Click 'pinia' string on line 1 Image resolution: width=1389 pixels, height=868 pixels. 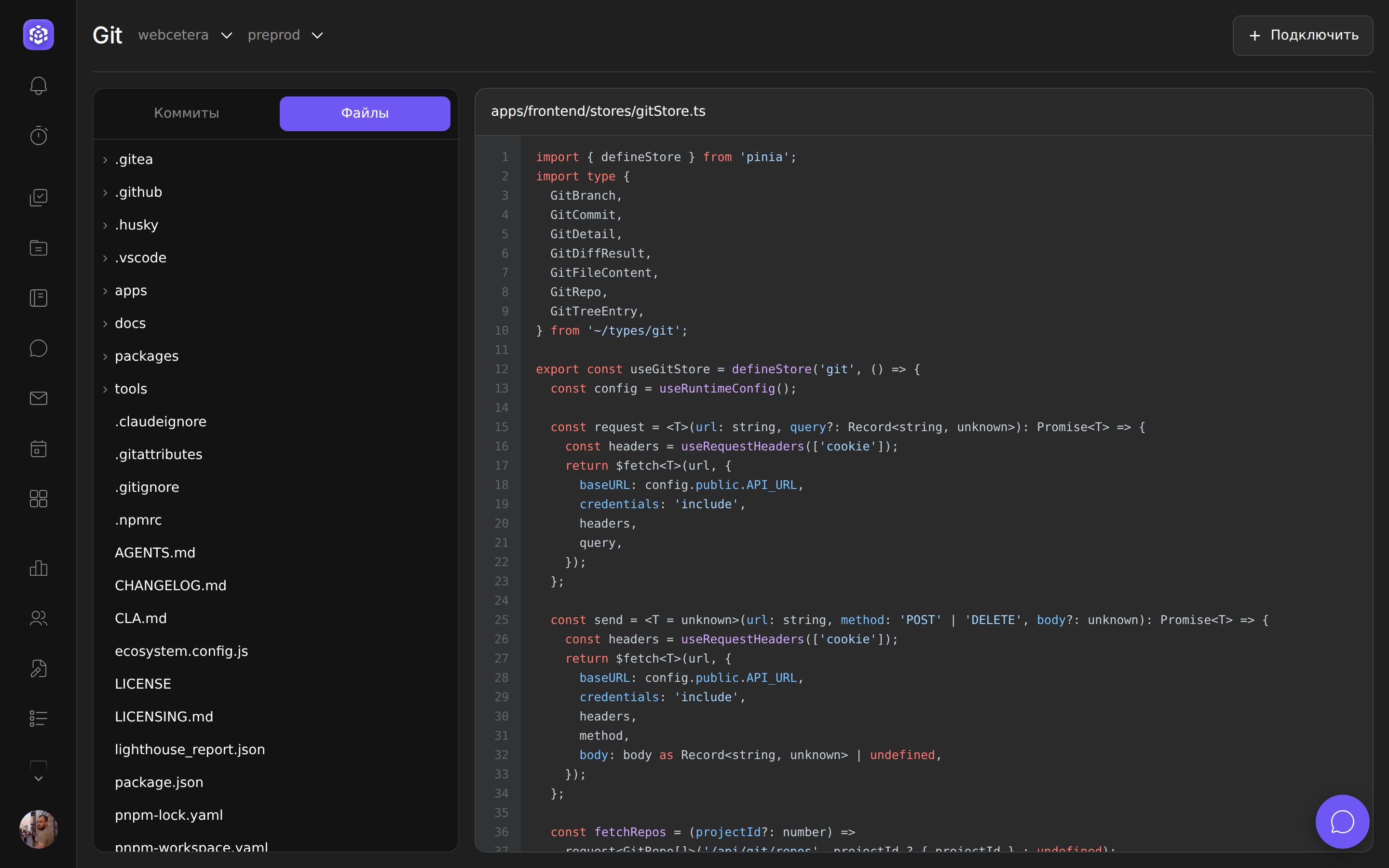[764, 157]
